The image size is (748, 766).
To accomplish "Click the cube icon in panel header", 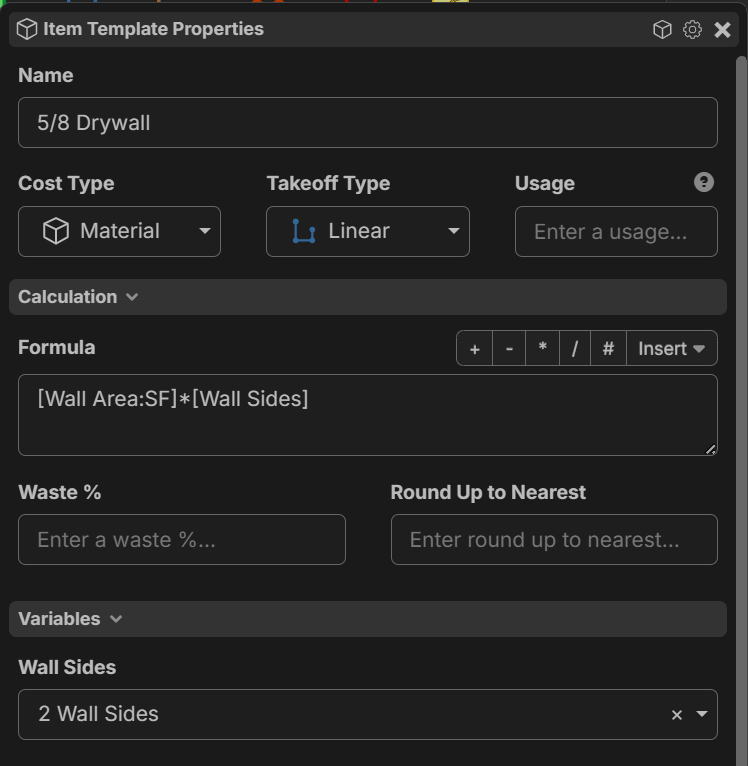I will pyautogui.click(x=662, y=29).
